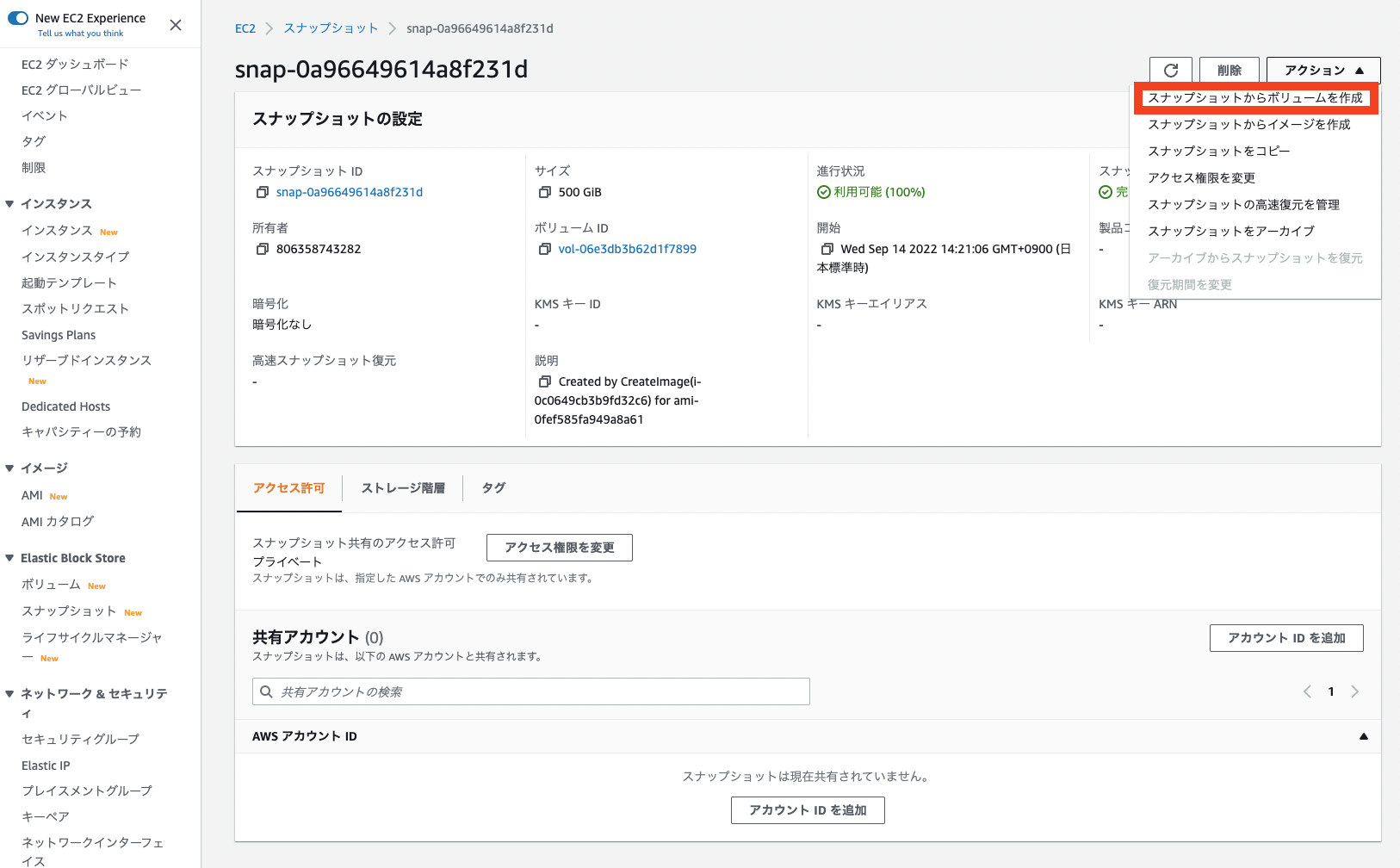Open 制限 in sidebar
This screenshot has height=868, width=1400.
click(x=34, y=168)
